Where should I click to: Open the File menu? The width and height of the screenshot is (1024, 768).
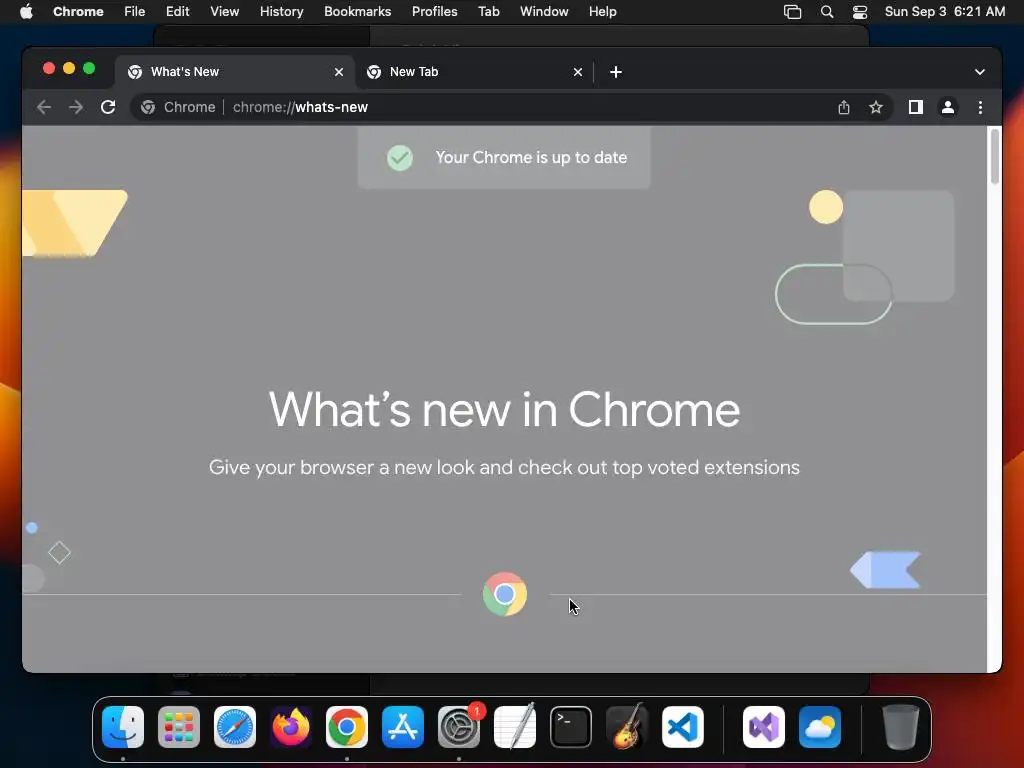(x=135, y=12)
